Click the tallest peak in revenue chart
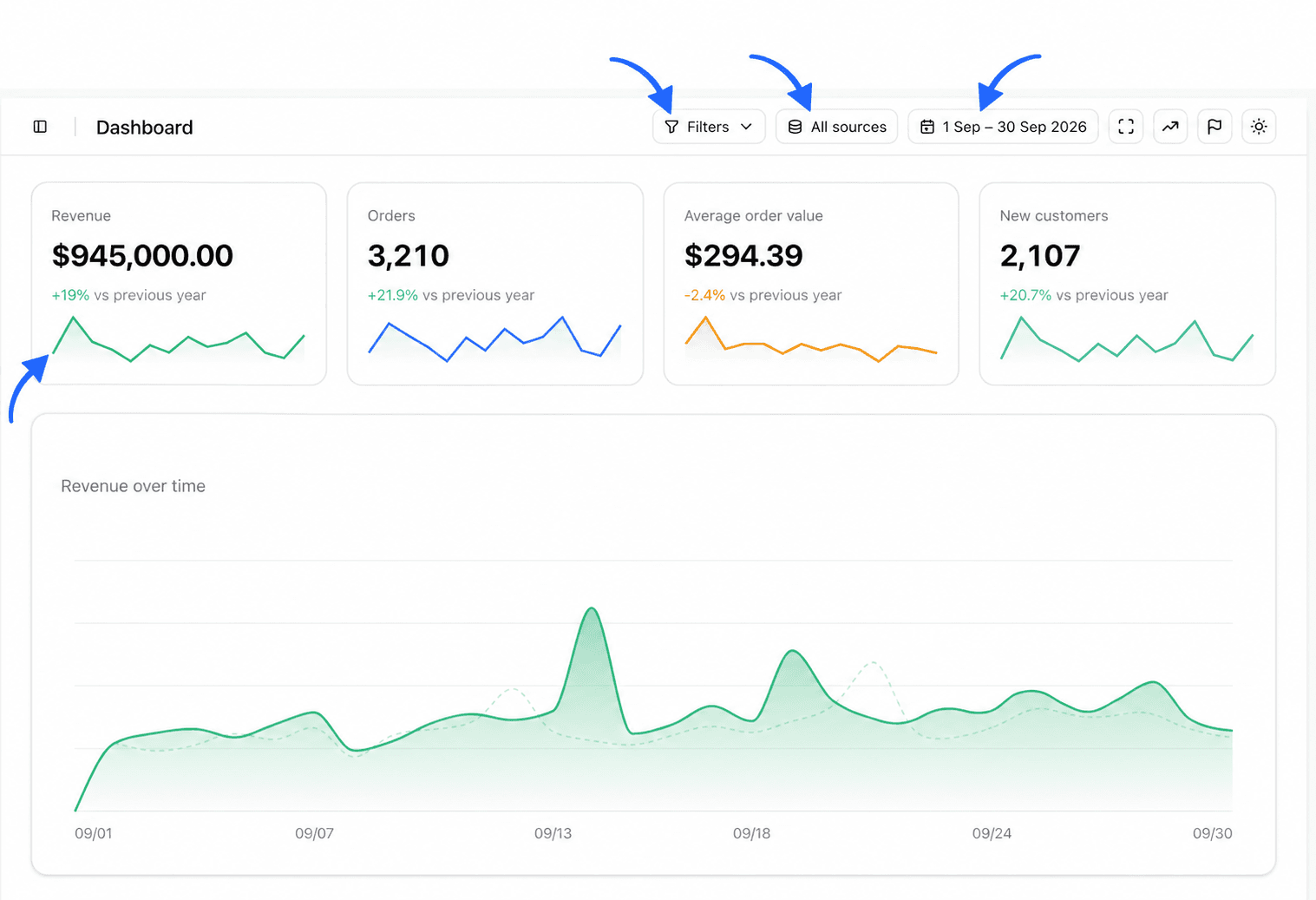Image resolution: width=1316 pixels, height=900 pixels. point(592,609)
